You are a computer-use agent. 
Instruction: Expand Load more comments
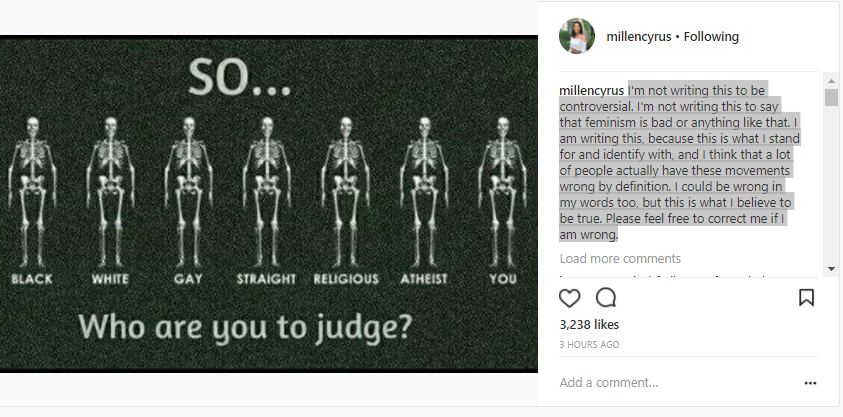click(620, 258)
